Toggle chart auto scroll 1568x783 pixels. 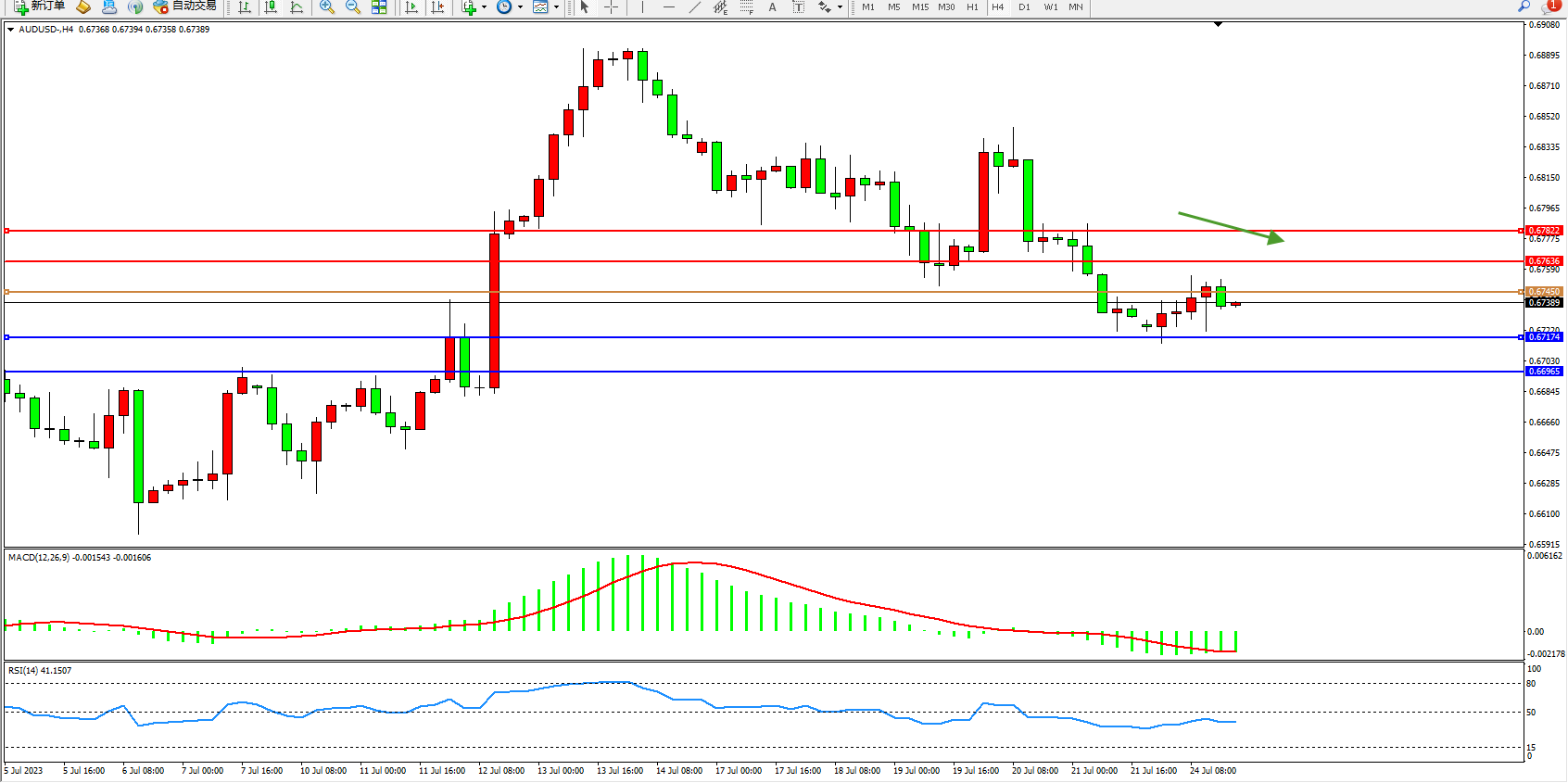pos(412,7)
